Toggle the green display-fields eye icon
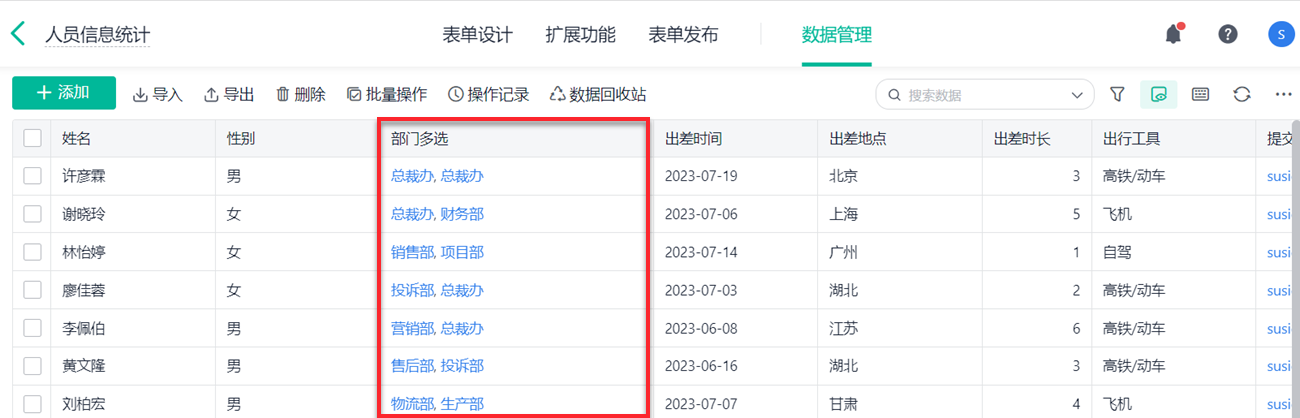1300x418 pixels. pos(1159,94)
